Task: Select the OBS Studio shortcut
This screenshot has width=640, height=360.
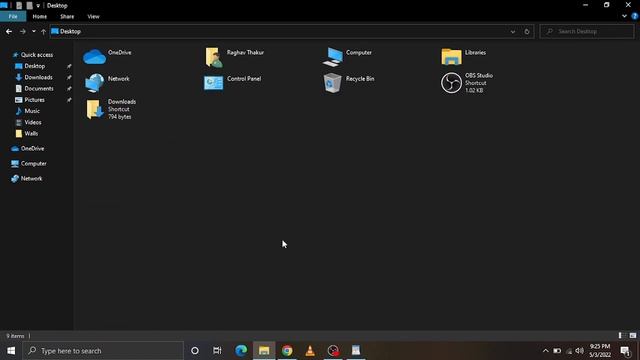Action: pyautogui.click(x=451, y=83)
